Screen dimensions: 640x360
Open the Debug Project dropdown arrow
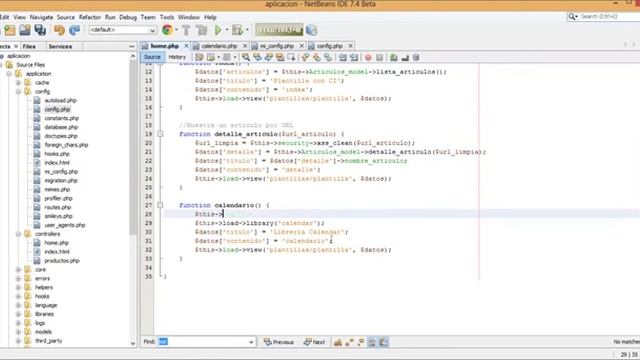247,30
